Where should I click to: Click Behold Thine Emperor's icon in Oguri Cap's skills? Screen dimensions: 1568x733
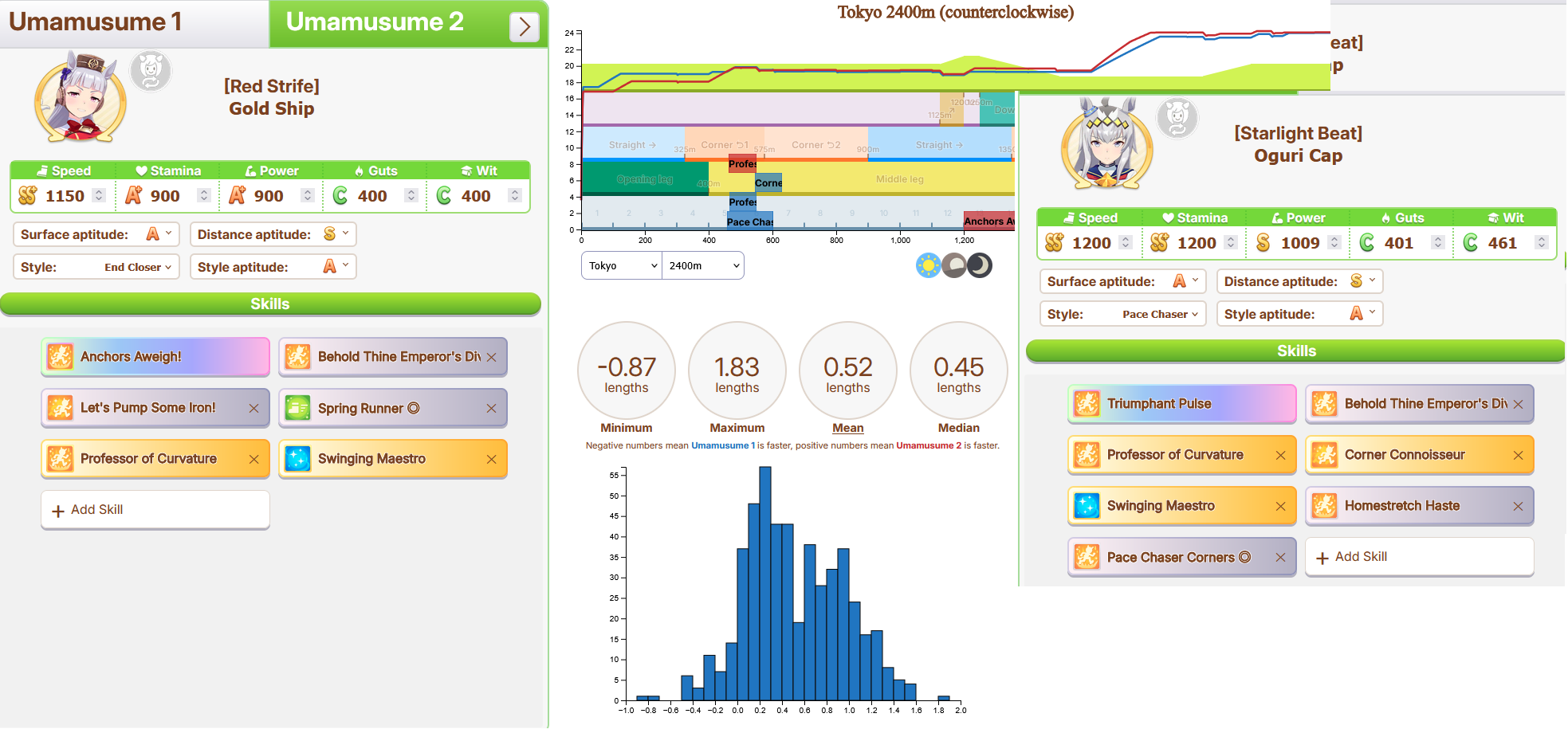tap(1324, 404)
